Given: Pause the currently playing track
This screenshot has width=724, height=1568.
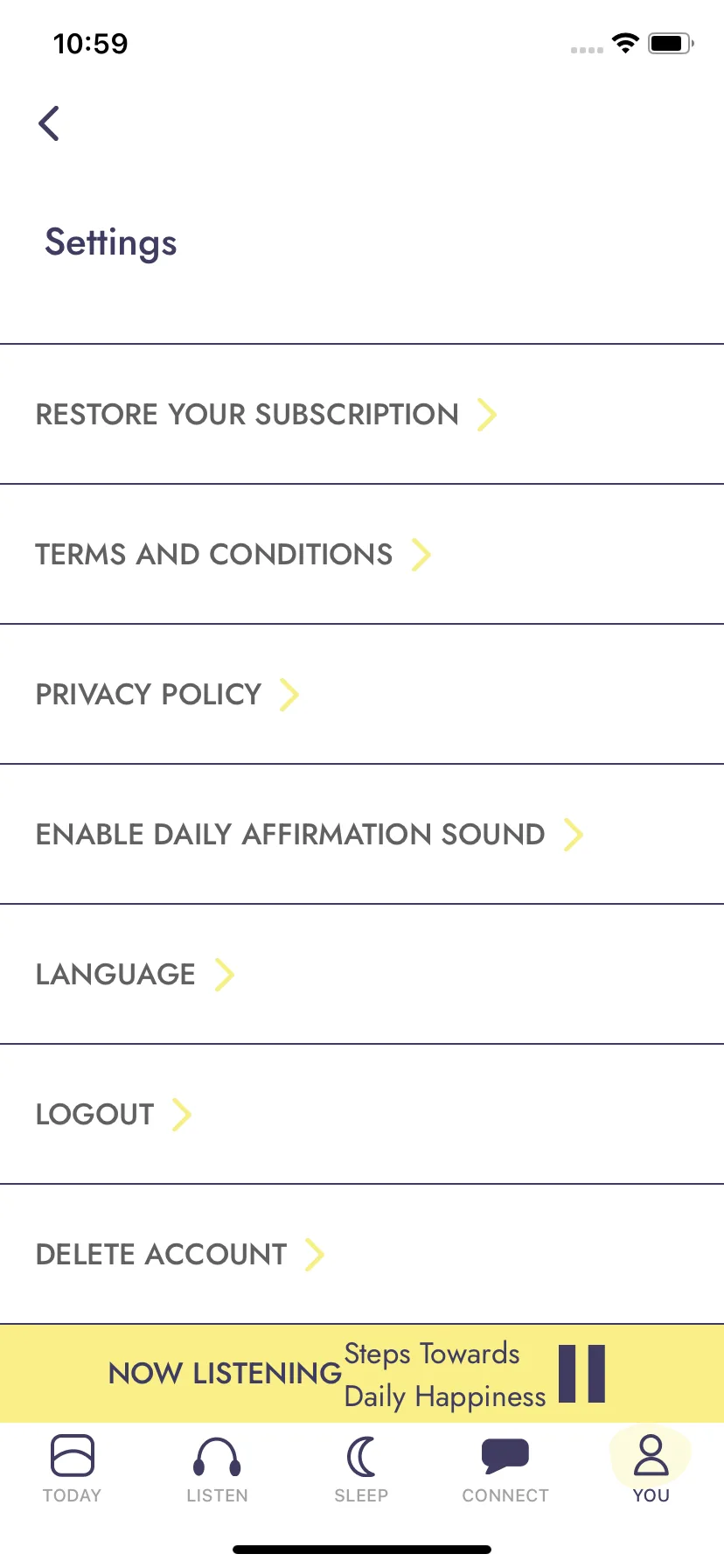Looking at the screenshot, I should 582,1374.
